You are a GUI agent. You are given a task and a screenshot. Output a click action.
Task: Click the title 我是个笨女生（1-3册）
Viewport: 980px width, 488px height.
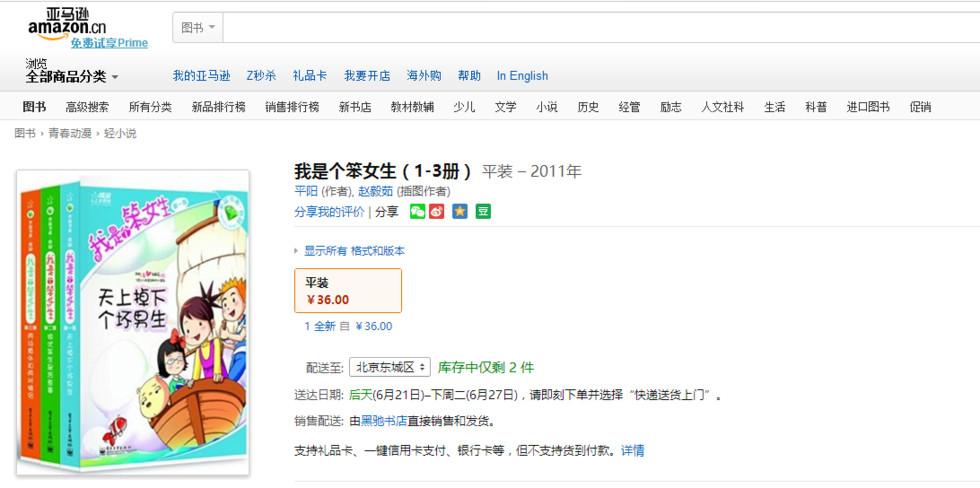[x=383, y=171]
